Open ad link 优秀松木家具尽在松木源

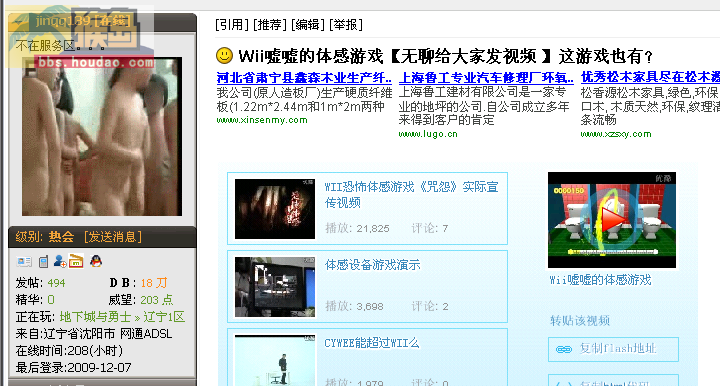pyautogui.click(x=650, y=77)
